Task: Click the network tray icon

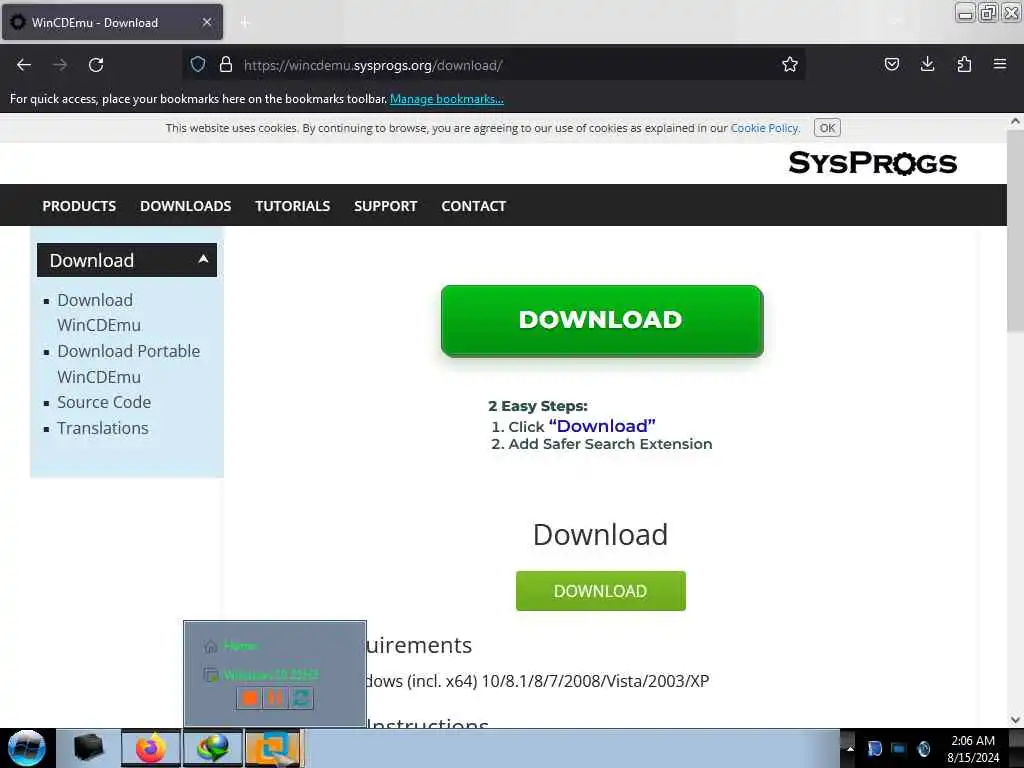Action: (x=899, y=749)
